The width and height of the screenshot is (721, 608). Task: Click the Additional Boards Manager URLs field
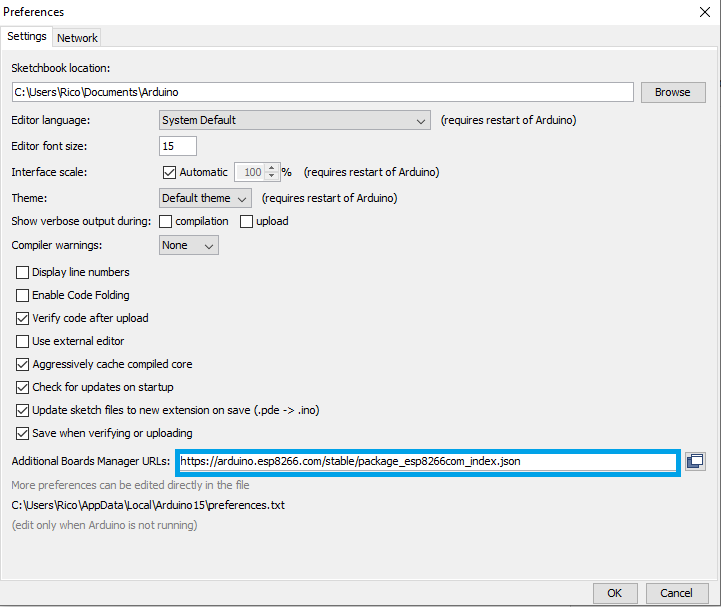(x=428, y=461)
